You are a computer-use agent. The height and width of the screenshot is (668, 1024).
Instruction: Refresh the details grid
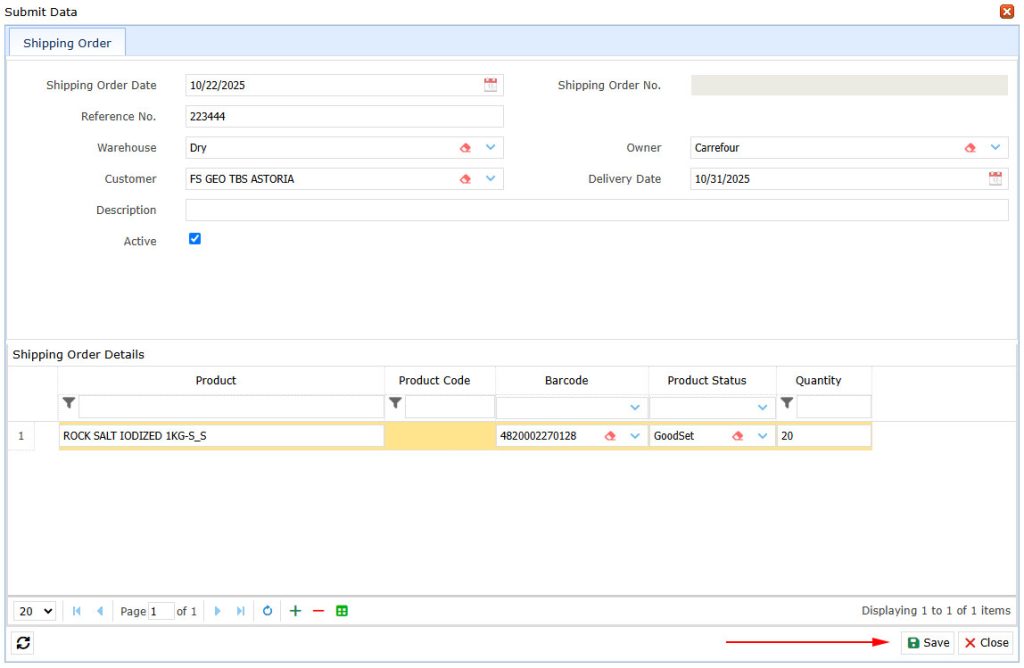(x=267, y=610)
